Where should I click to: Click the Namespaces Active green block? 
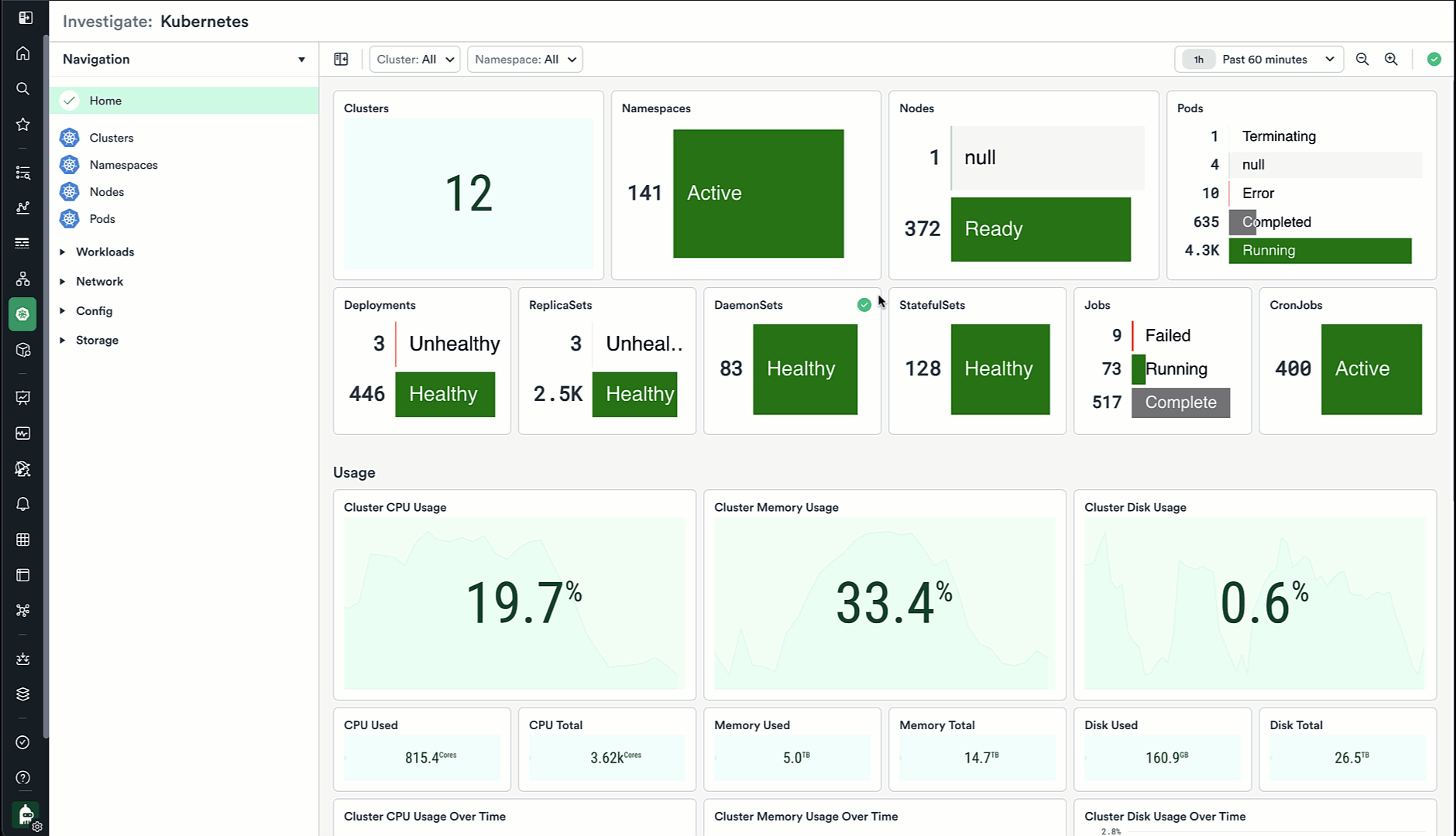pos(758,194)
